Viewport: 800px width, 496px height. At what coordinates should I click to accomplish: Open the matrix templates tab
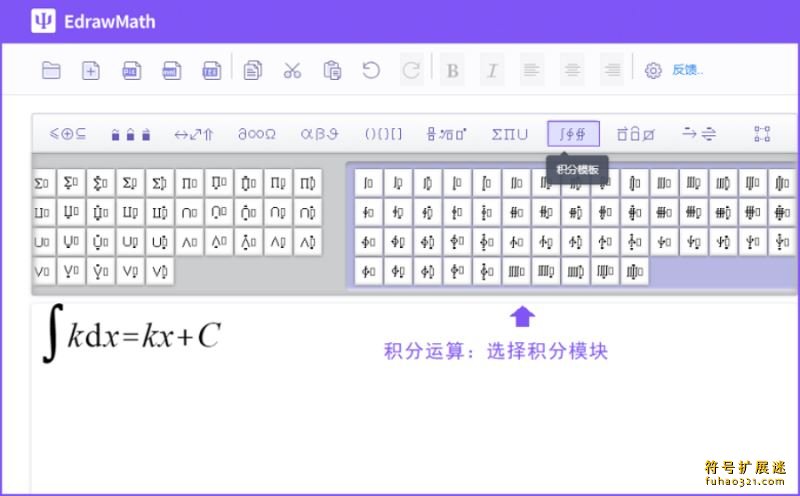762,134
